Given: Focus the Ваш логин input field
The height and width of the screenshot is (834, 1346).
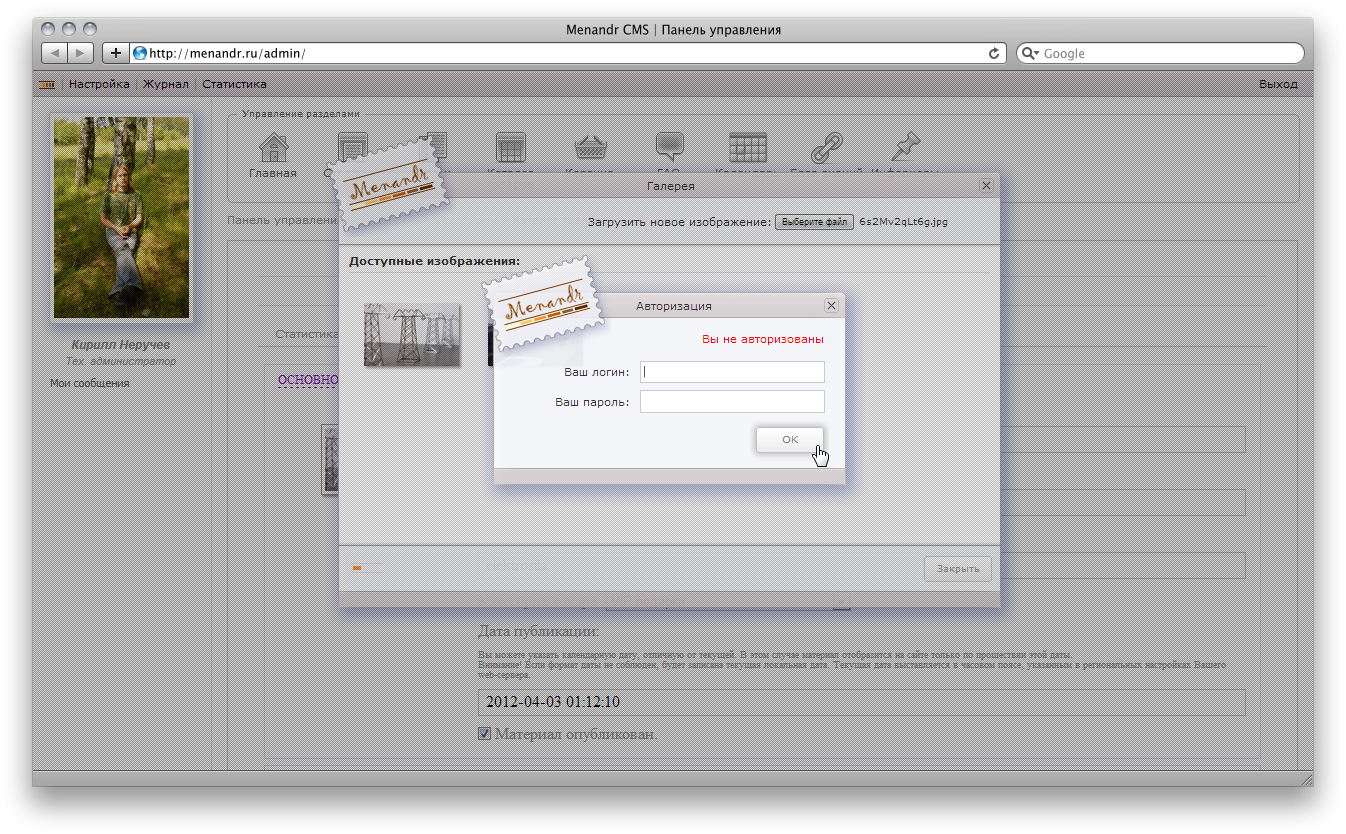Looking at the screenshot, I should coord(731,371).
